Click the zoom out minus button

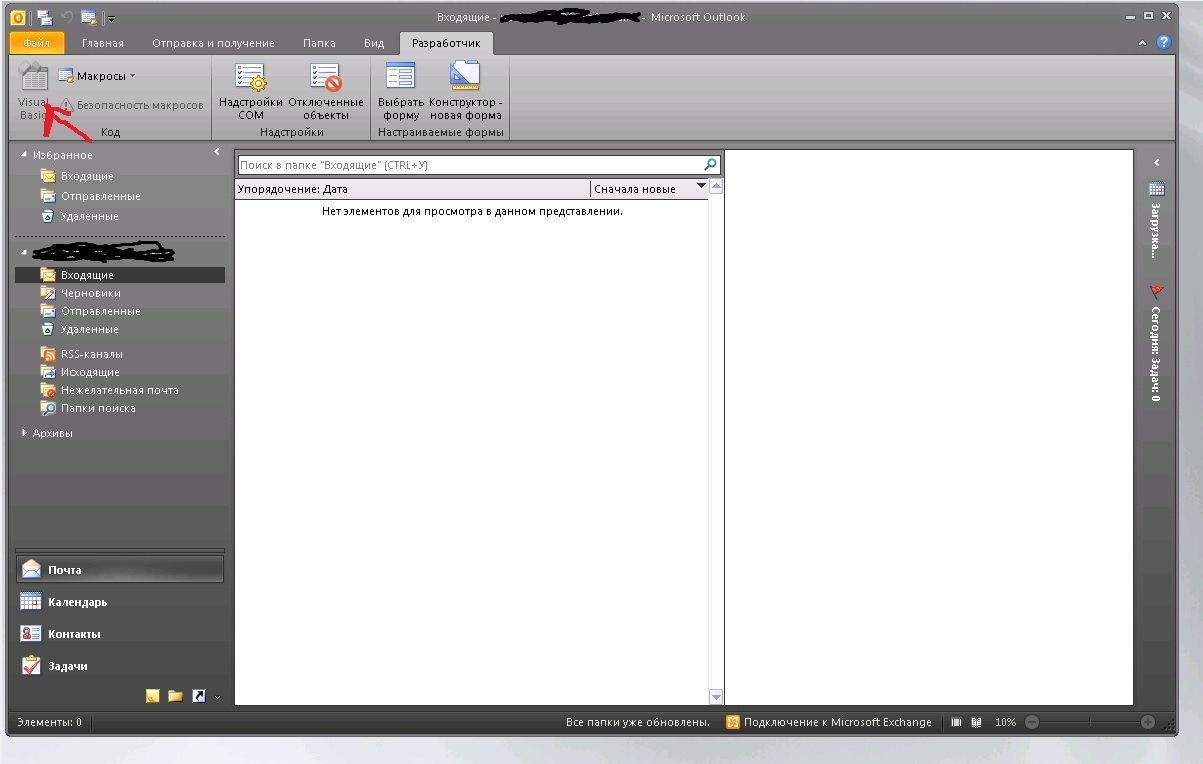click(1032, 722)
